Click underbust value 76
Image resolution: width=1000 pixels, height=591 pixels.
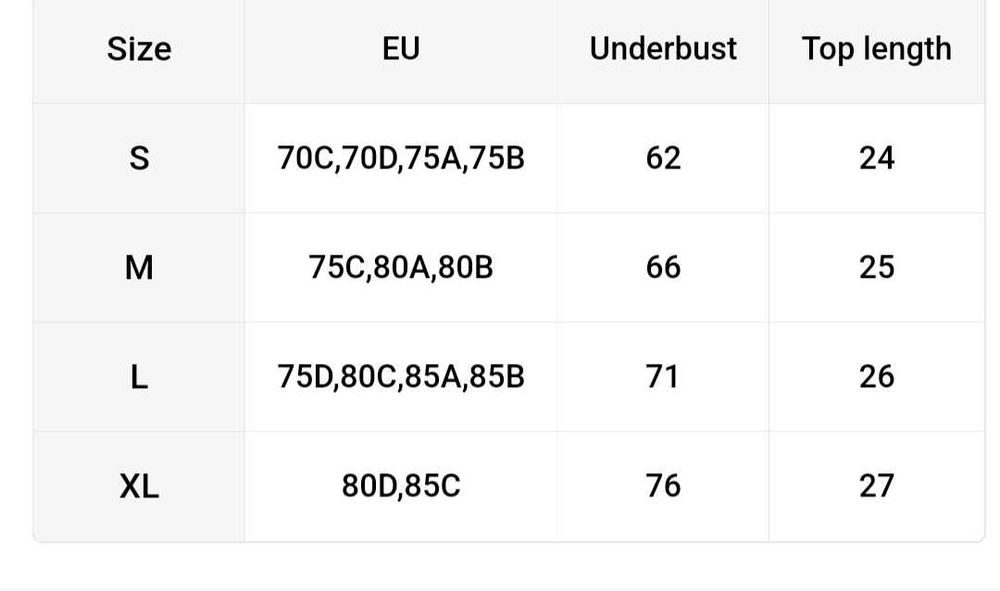[x=663, y=486]
